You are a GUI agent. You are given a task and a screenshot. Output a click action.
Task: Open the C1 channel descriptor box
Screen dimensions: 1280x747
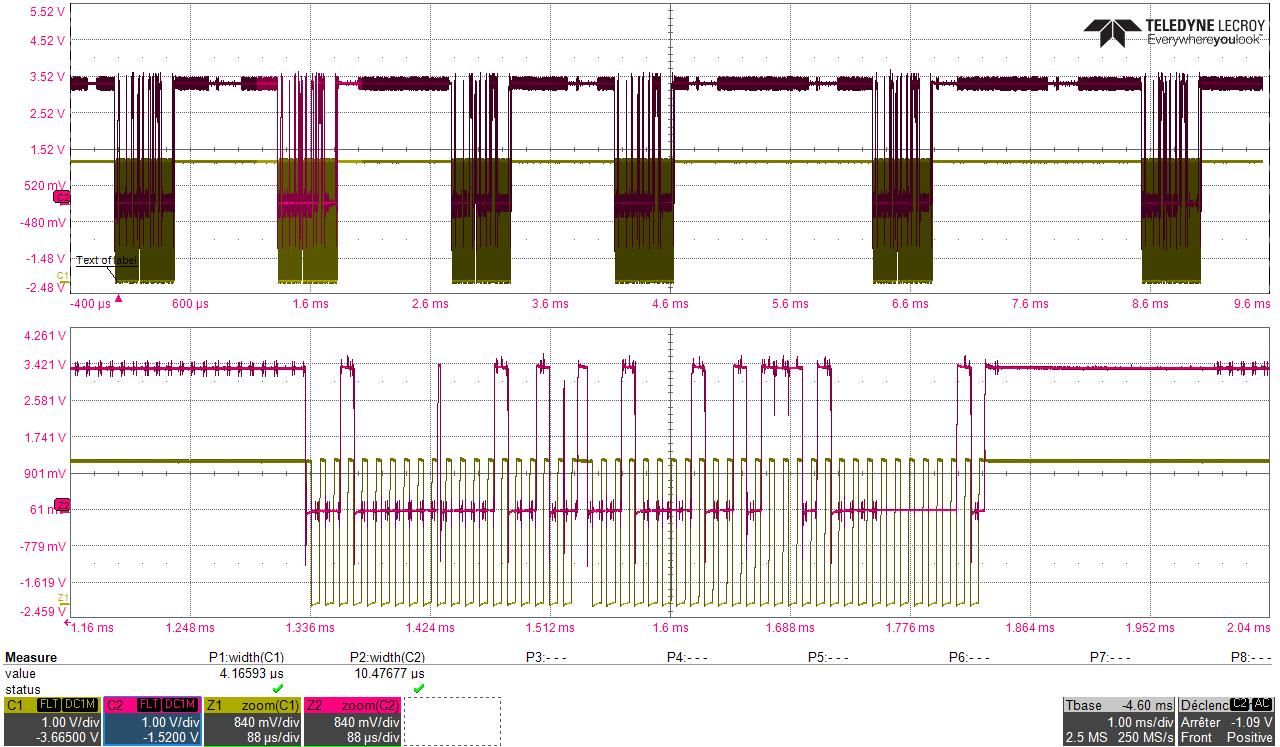point(52,721)
